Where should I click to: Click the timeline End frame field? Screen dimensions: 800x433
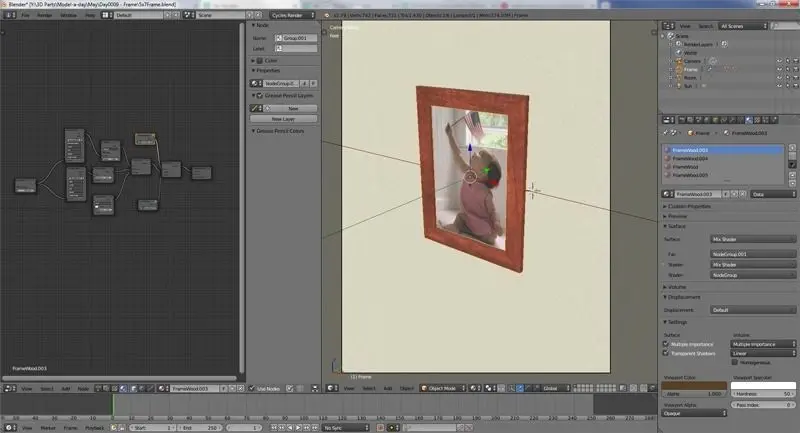[199, 427]
